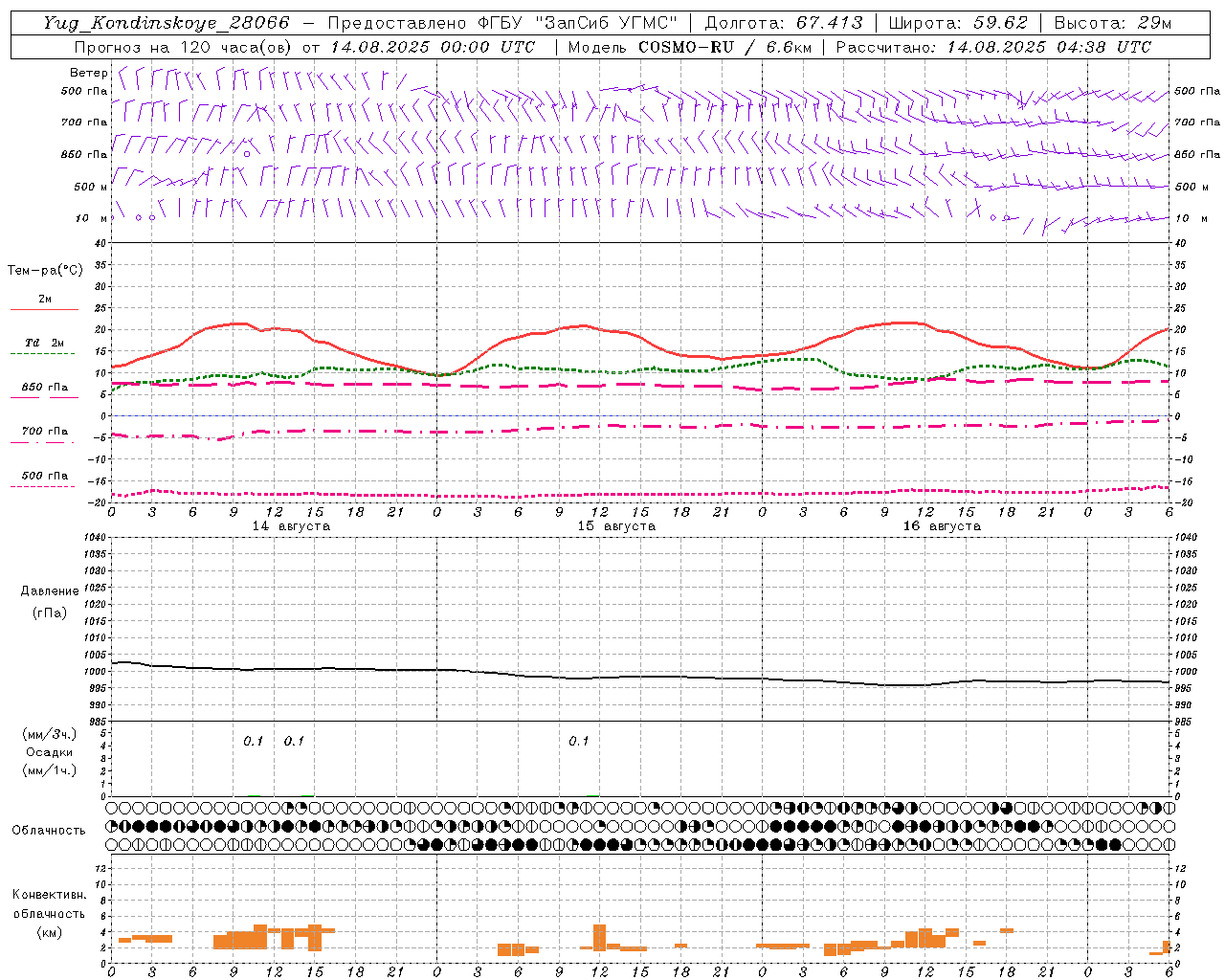This screenshot has width=1225, height=980.
Task: Click the Td 2м dew point legend label
Action: point(45,343)
